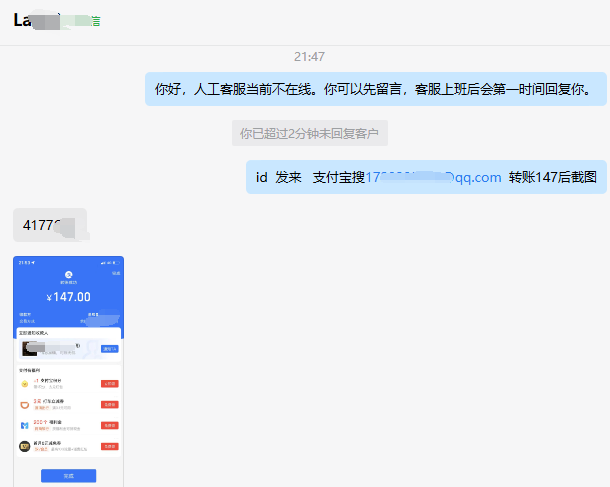Image resolution: width=610 pixels, height=487 pixels.
Task: Select the auto-reply message starting 你好，人工客服
Action: (x=376, y=89)
